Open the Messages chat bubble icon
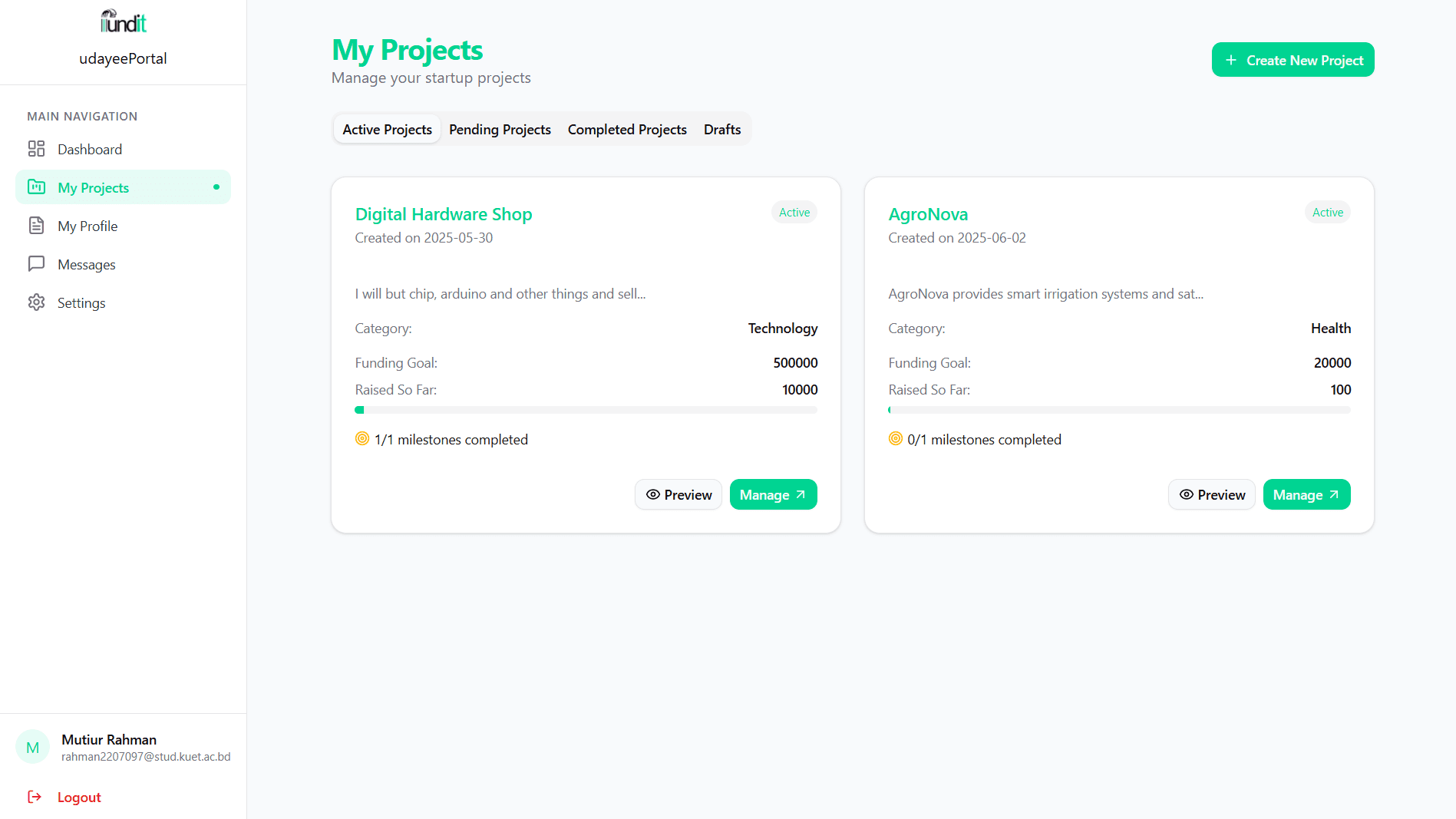This screenshot has width=1456, height=819. [x=36, y=264]
